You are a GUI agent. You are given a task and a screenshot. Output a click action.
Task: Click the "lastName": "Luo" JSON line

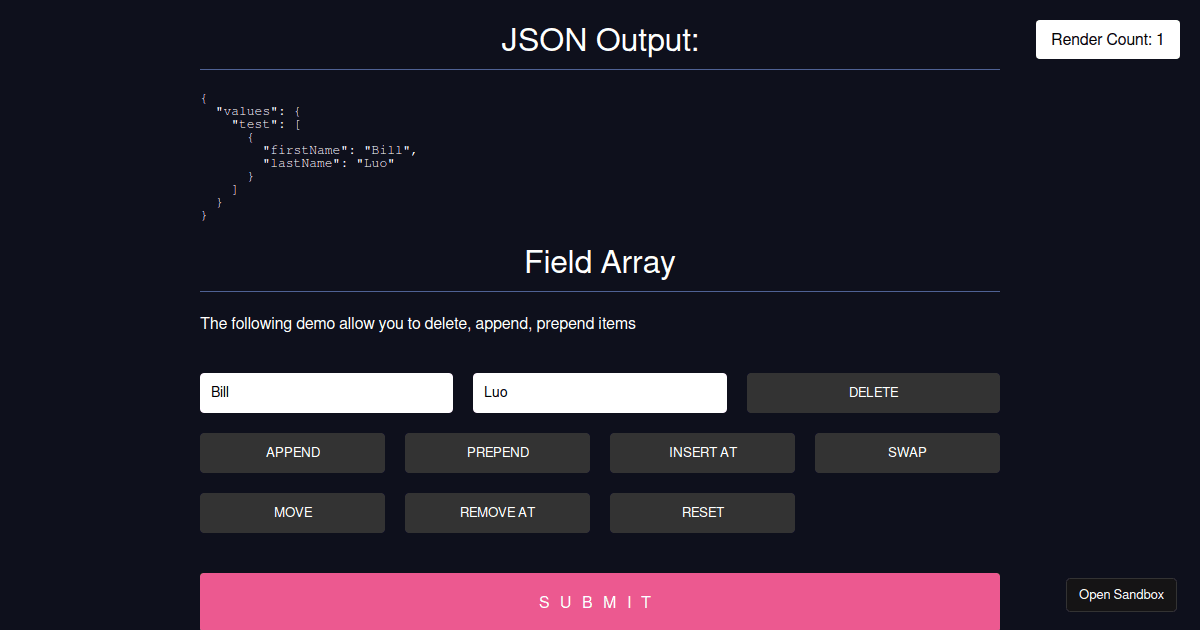coord(329,163)
